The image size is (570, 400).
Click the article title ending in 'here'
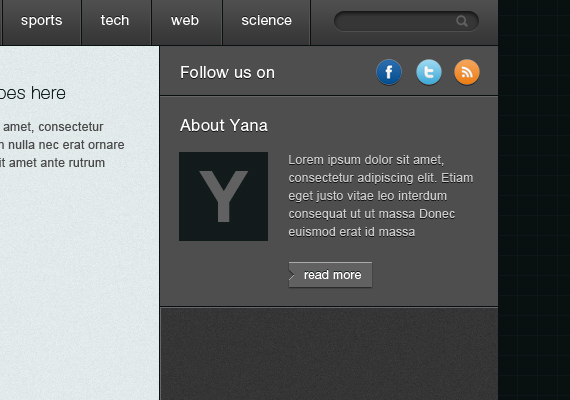click(33, 93)
